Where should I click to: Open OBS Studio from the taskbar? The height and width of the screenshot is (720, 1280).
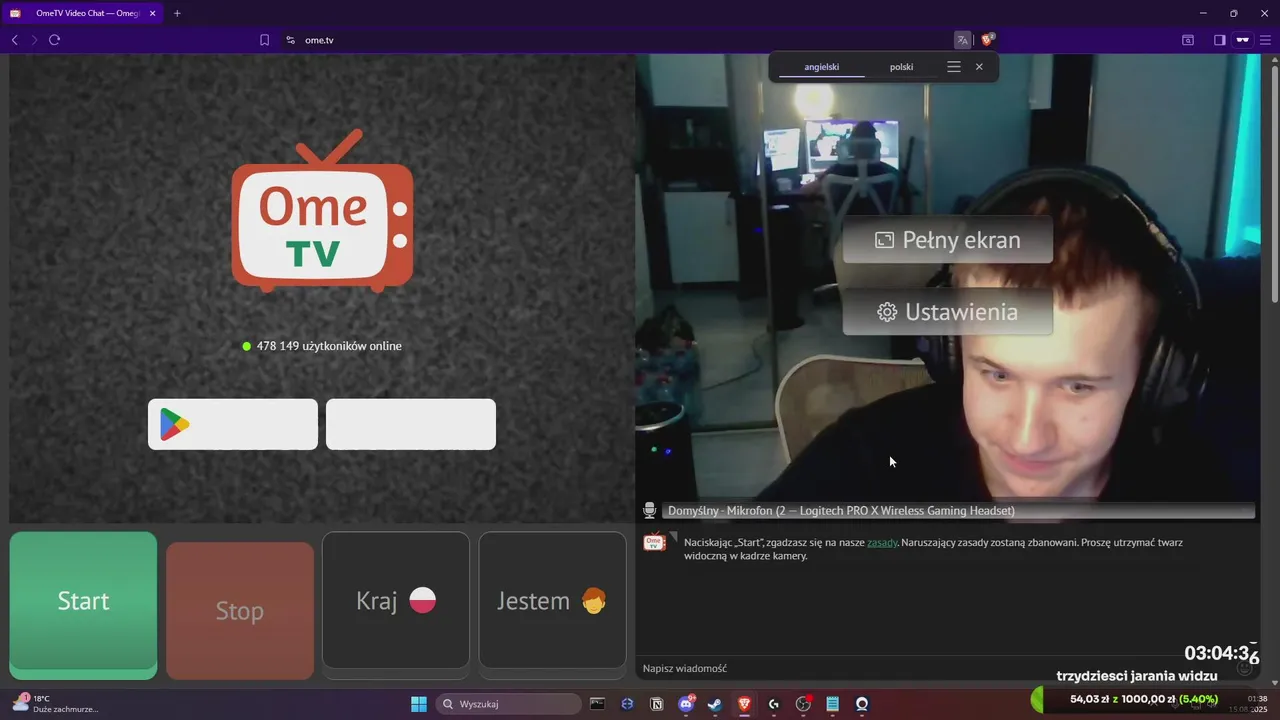pos(803,704)
